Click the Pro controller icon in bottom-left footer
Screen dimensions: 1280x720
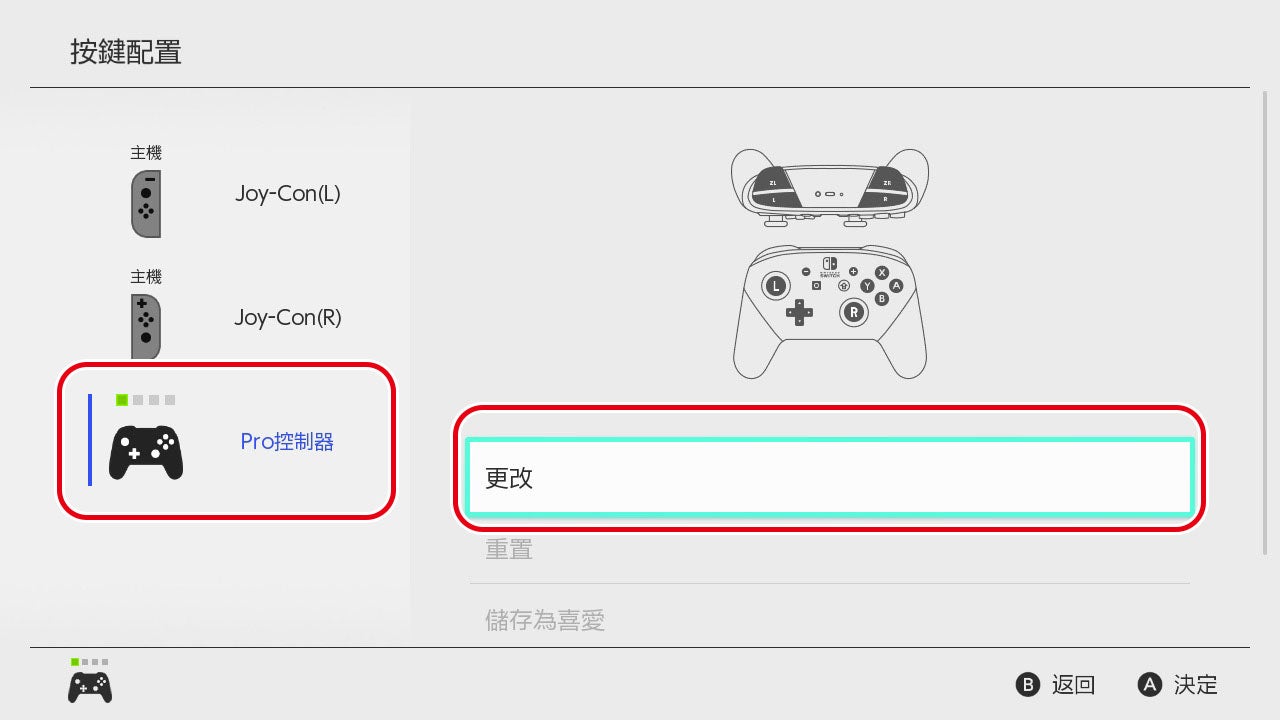click(x=90, y=686)
